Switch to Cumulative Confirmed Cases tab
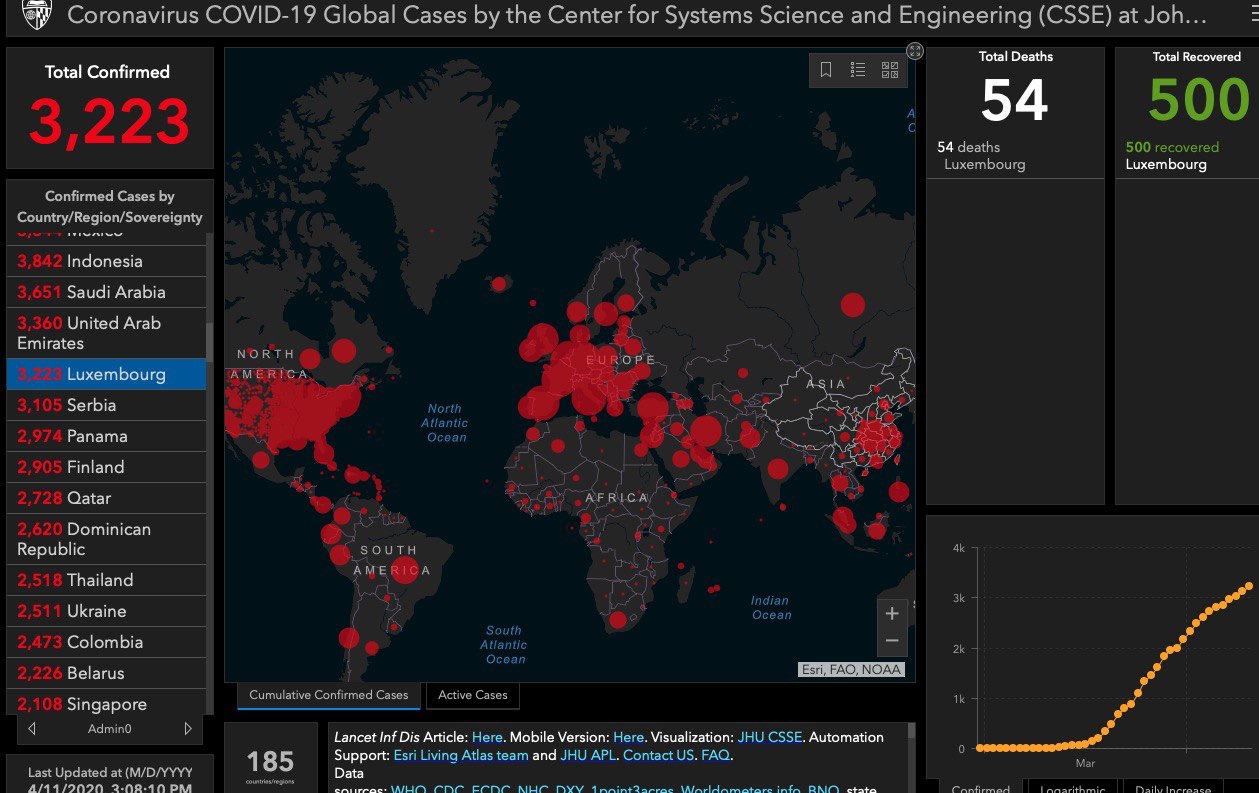Screen dimensions: 1259x793 329,695
